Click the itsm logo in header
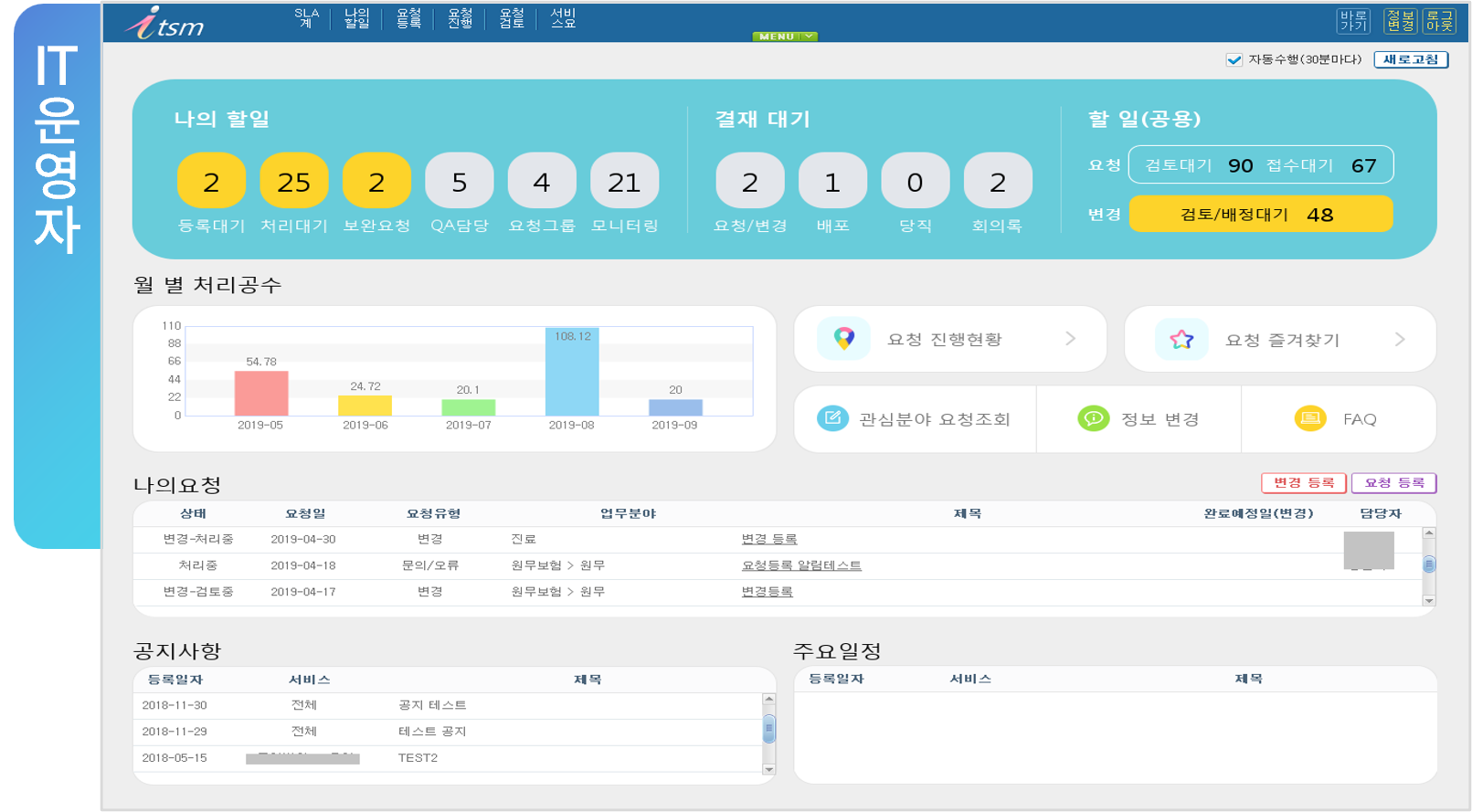The width and height of the screenshot is (1472, 812). coord(165,23)
